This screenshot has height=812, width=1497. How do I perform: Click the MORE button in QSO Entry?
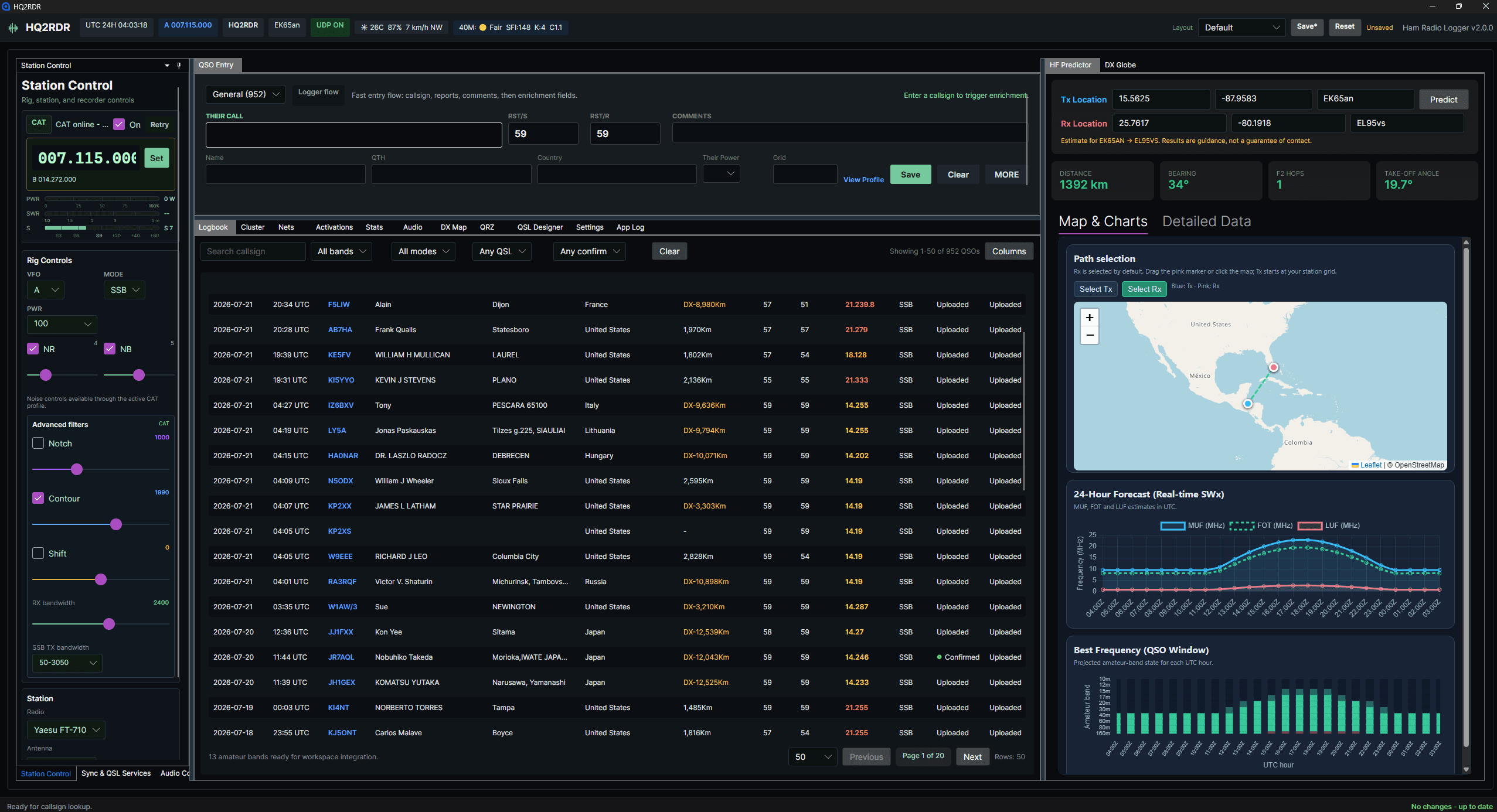[x=1006, y=175]
